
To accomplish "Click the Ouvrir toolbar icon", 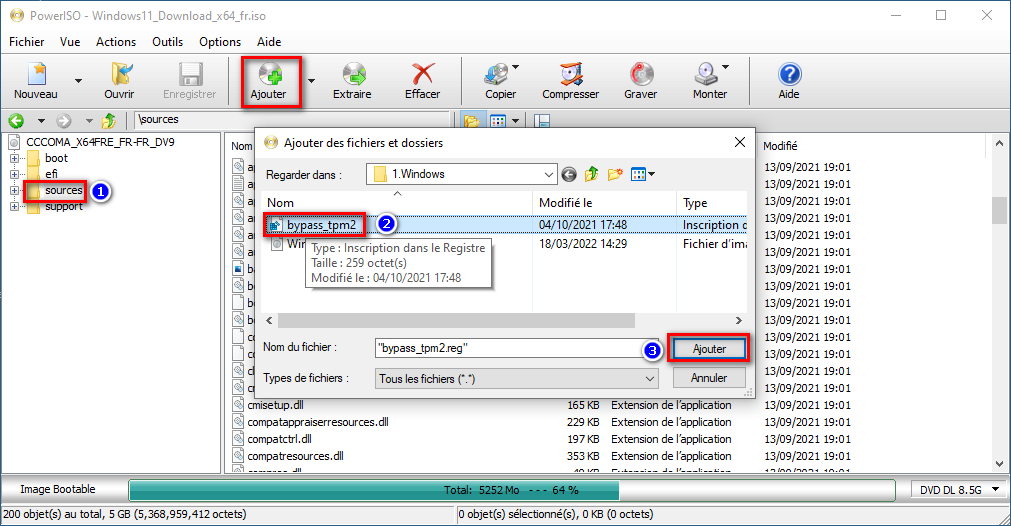I will (x=120, y=75).
